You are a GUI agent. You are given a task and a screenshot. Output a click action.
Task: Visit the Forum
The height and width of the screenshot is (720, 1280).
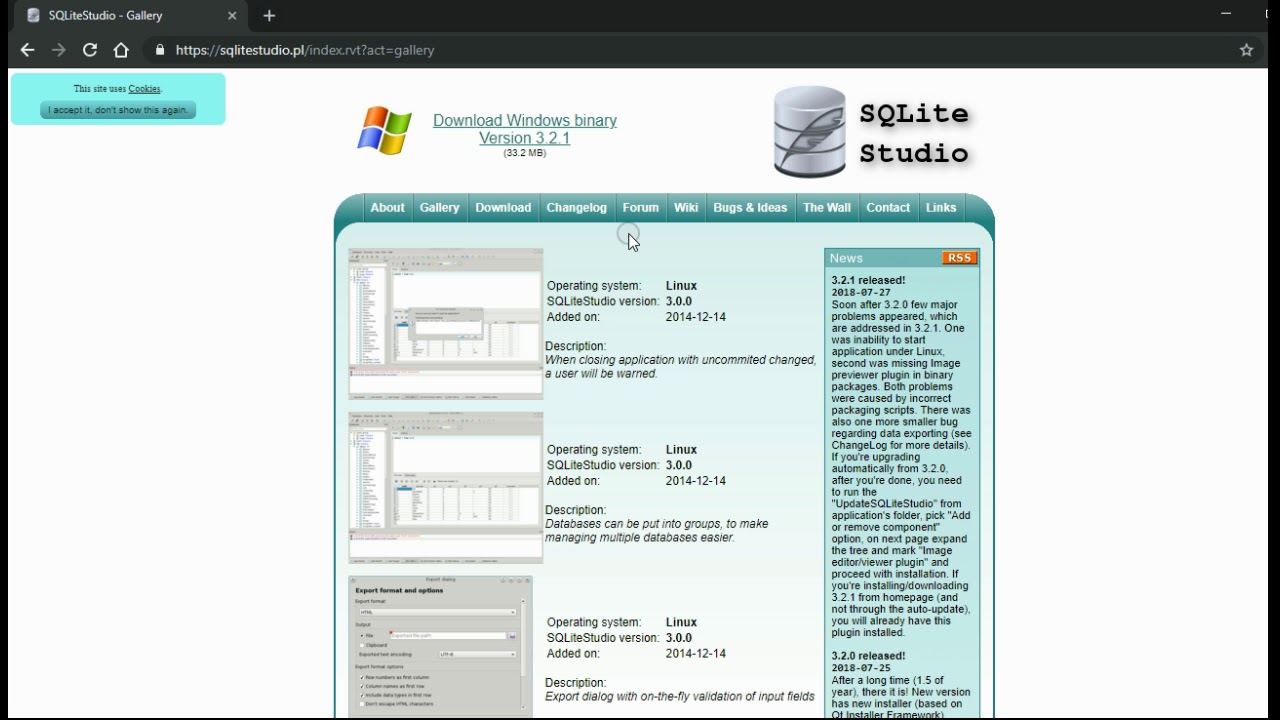(x=640, y=208)
